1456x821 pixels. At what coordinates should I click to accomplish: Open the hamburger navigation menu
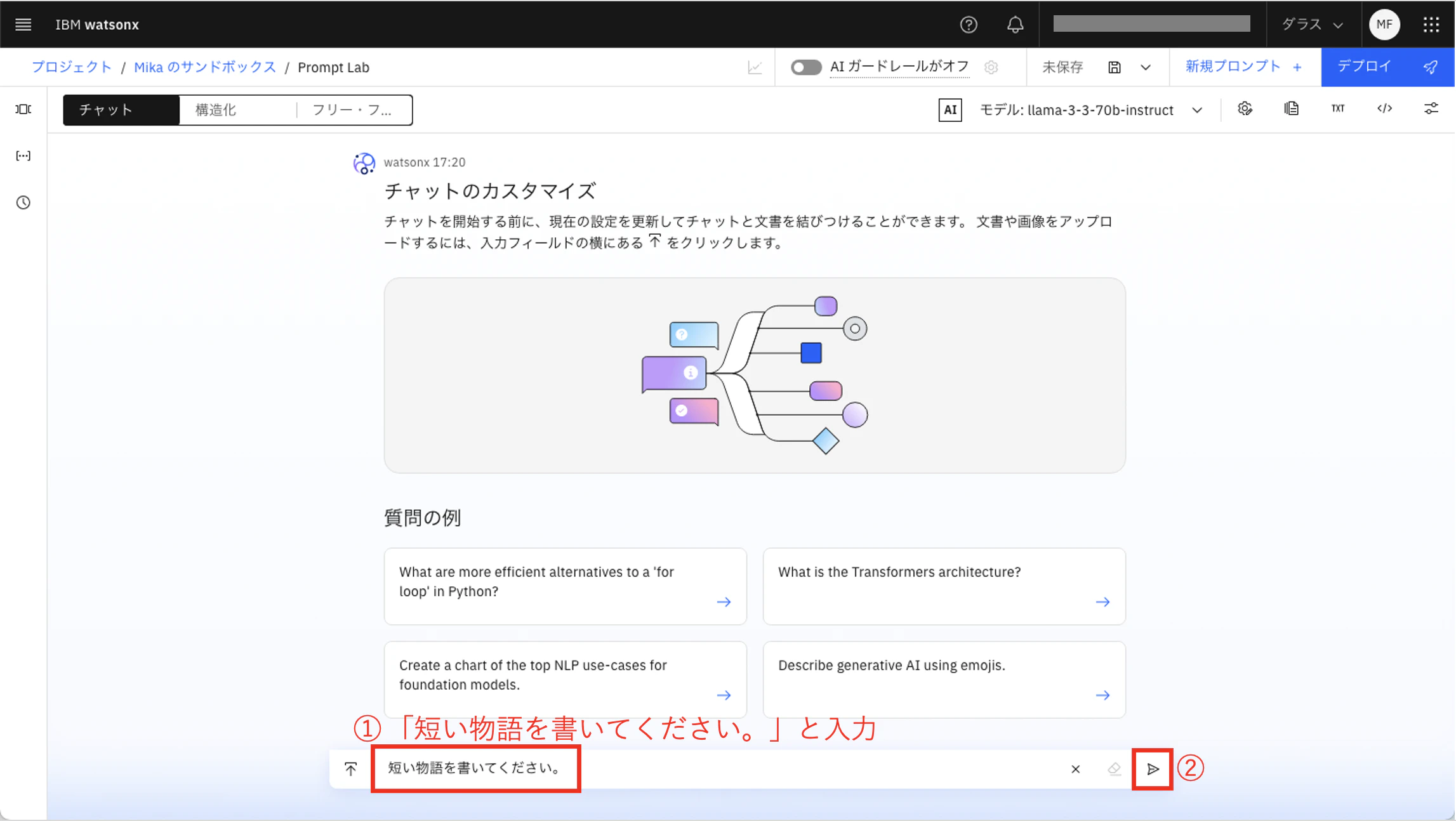[23, 24]
